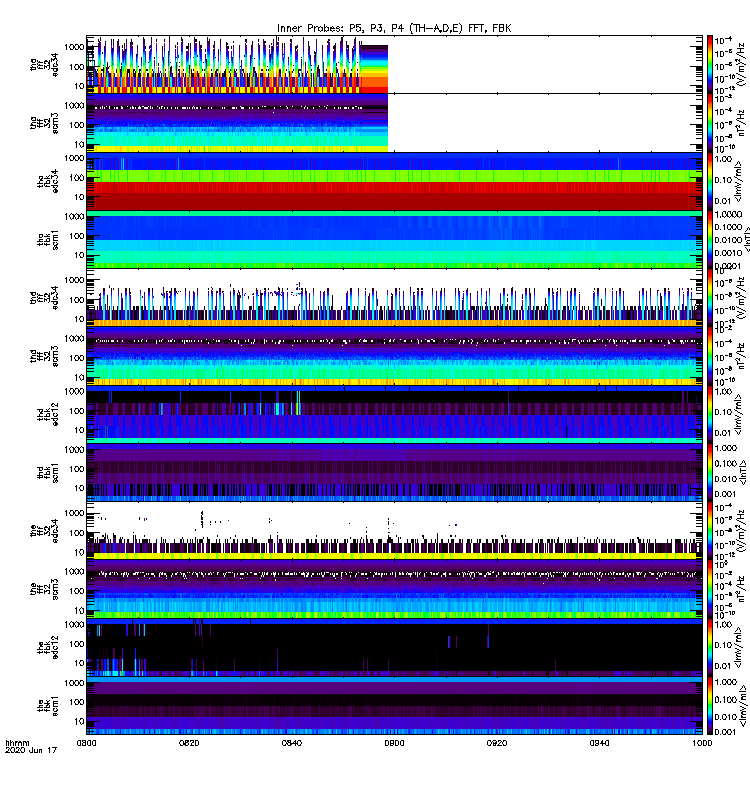Screen dimensions: 750x800
Task: Click the '1000' time axis label
Action: tap(702, 743)
